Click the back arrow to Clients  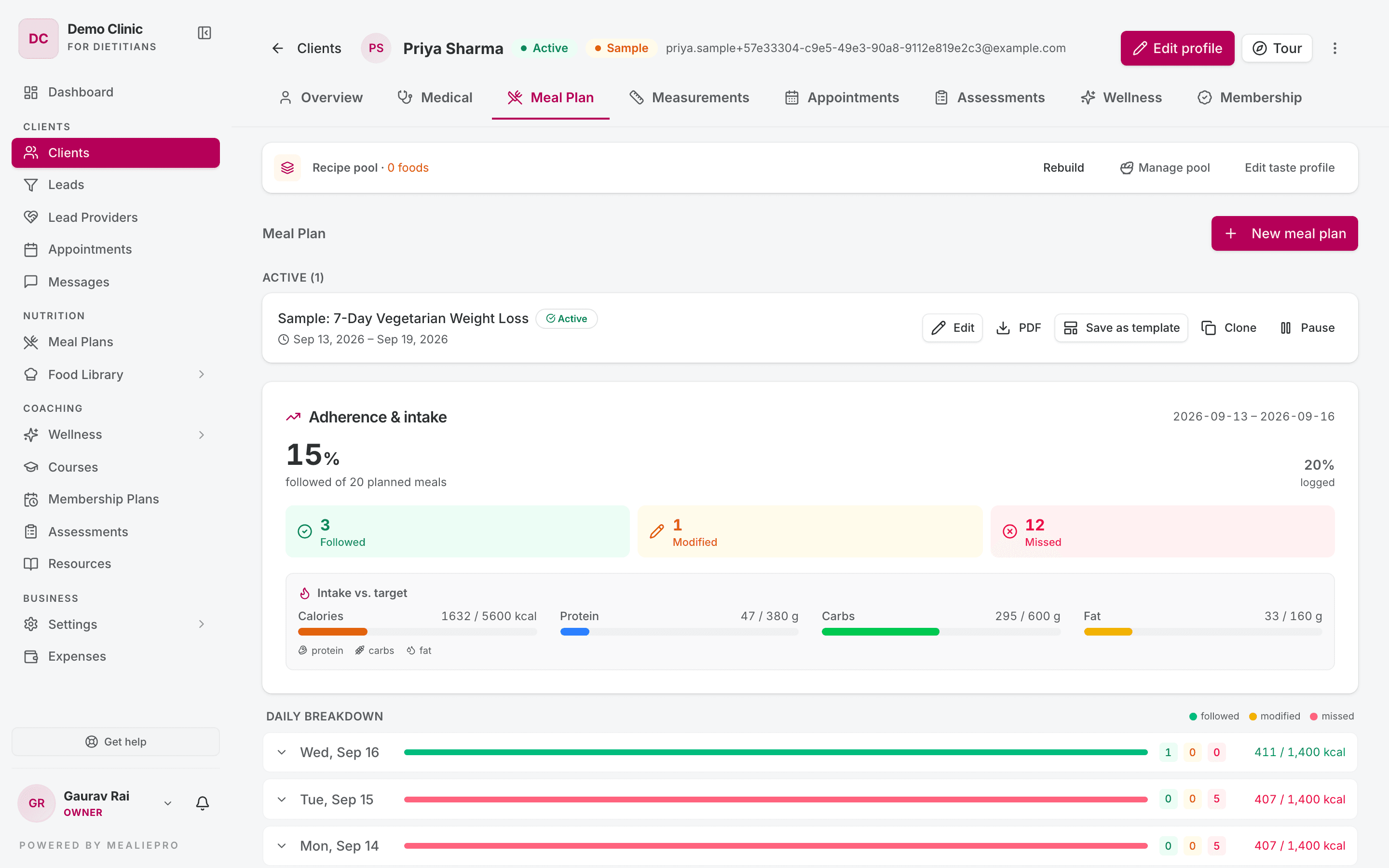(278, 48)
